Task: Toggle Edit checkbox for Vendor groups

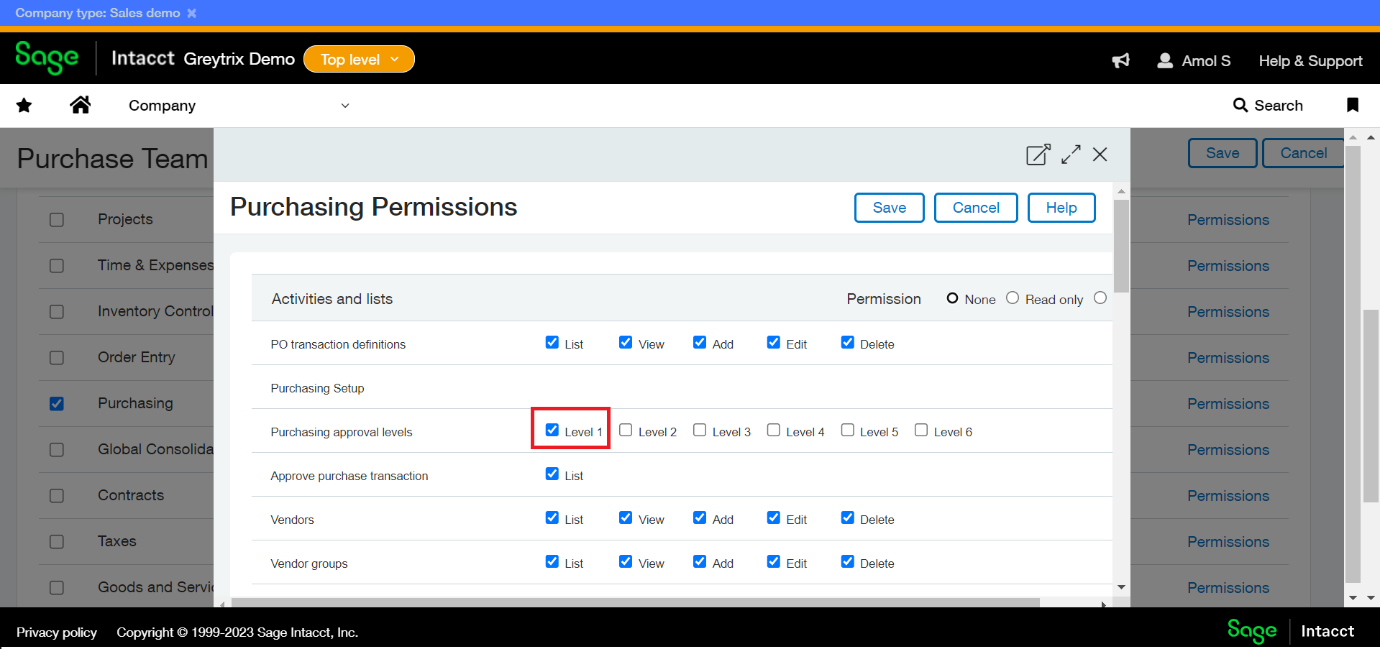Action: (773, 562)
